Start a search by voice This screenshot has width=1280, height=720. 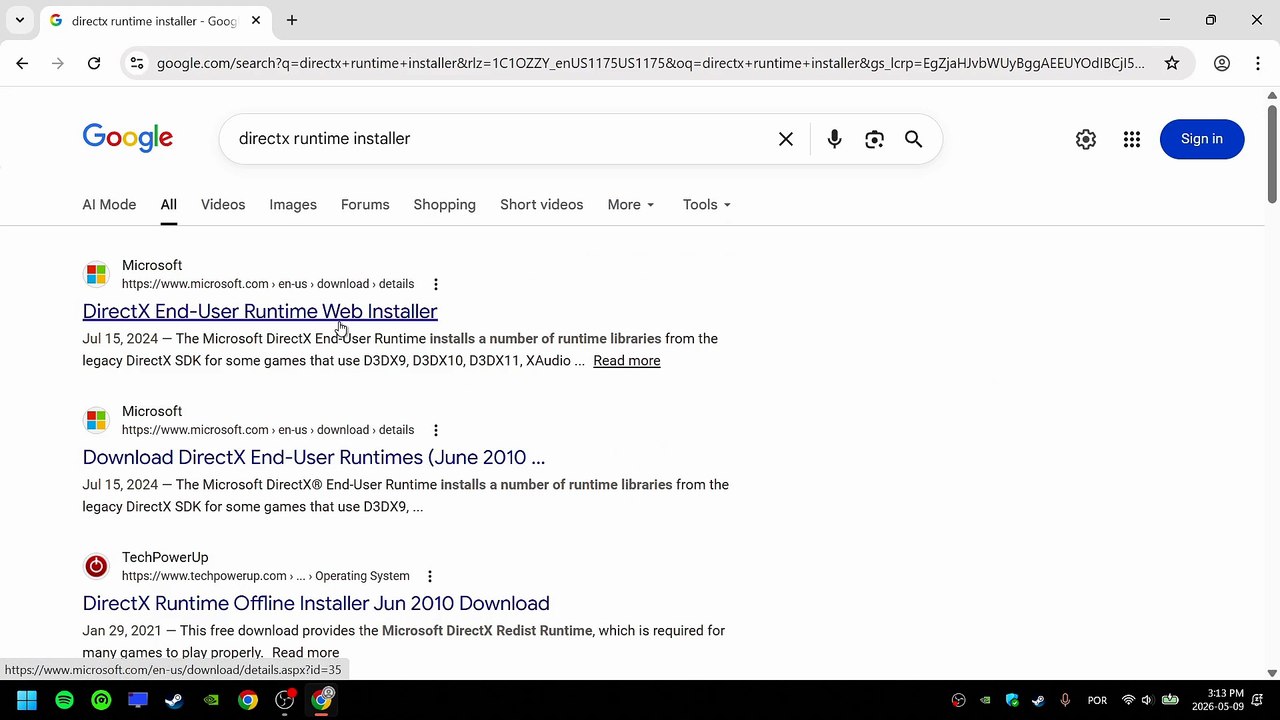coord(834,139)
